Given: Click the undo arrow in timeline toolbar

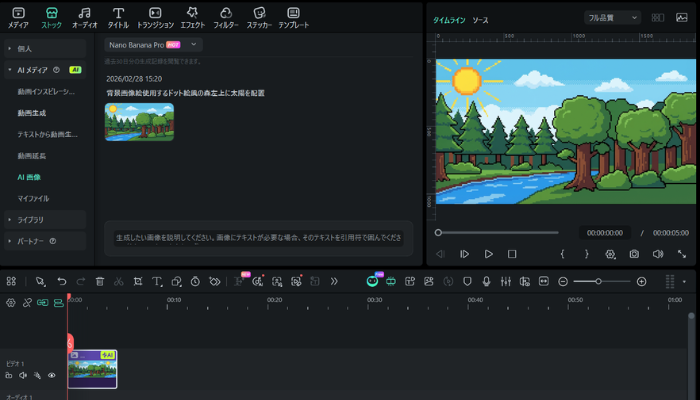Looking at the screenshot, I should coord(62,282).
